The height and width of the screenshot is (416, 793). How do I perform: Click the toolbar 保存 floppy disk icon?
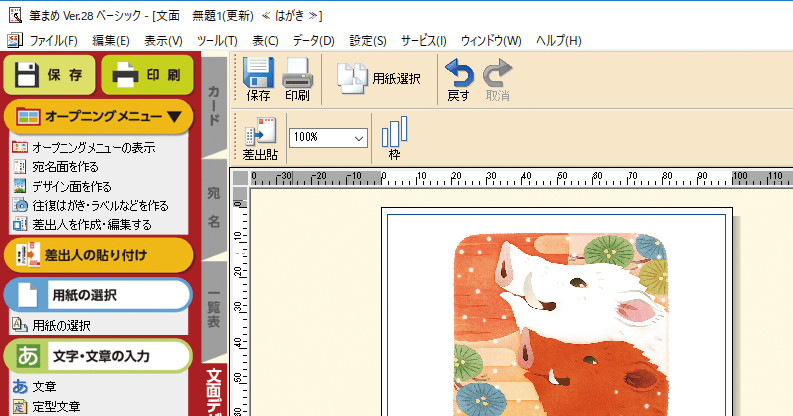pyautogui.click(x=258, y=79)
